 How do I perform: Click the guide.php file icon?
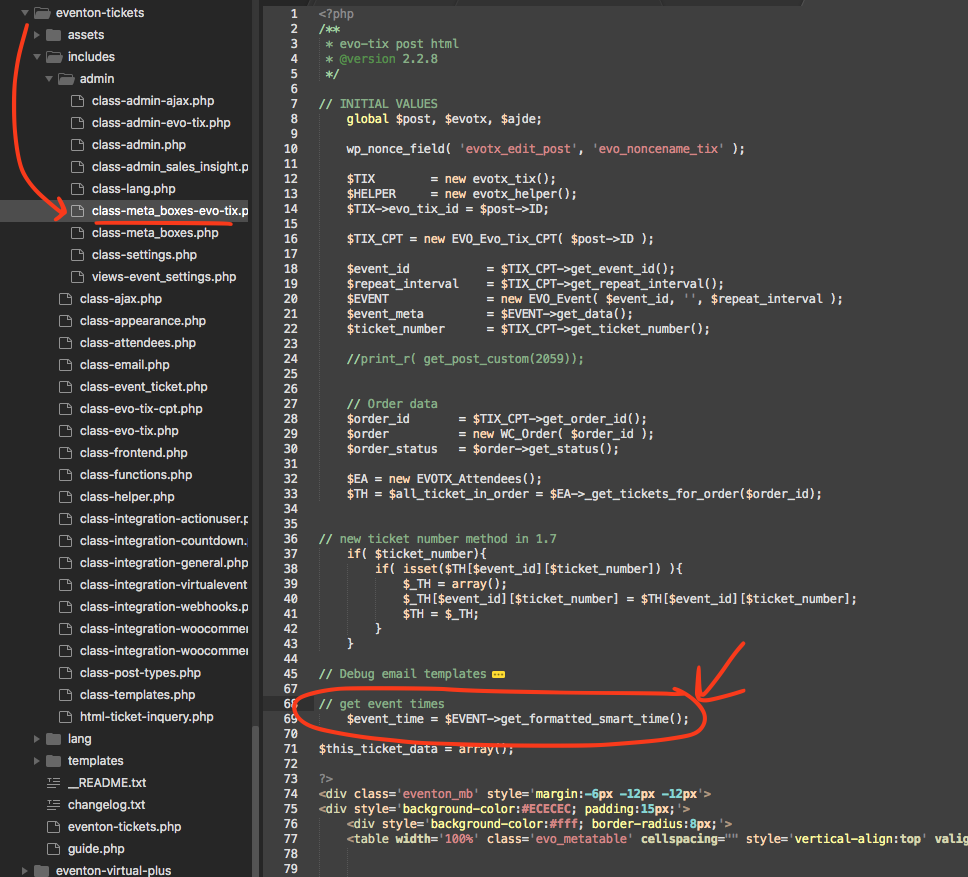pos(54,849)
